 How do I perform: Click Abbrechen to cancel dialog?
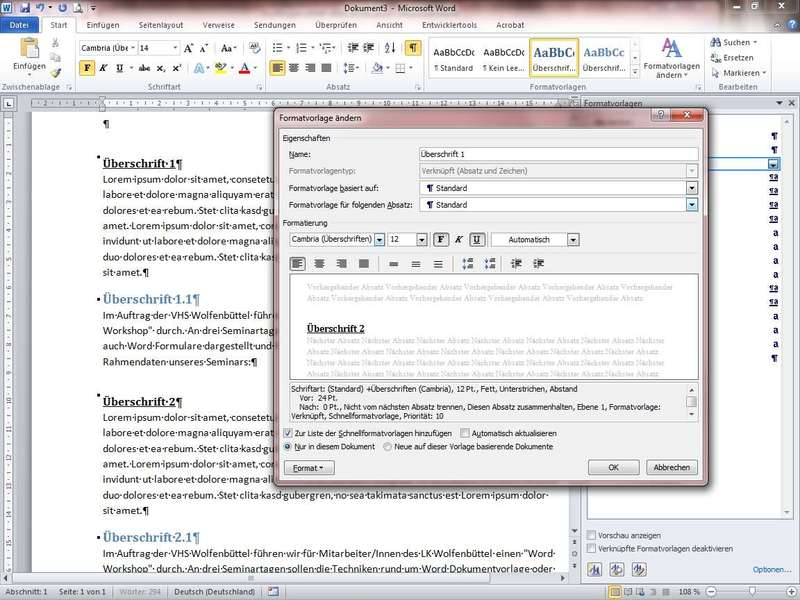tap(671, 467)
